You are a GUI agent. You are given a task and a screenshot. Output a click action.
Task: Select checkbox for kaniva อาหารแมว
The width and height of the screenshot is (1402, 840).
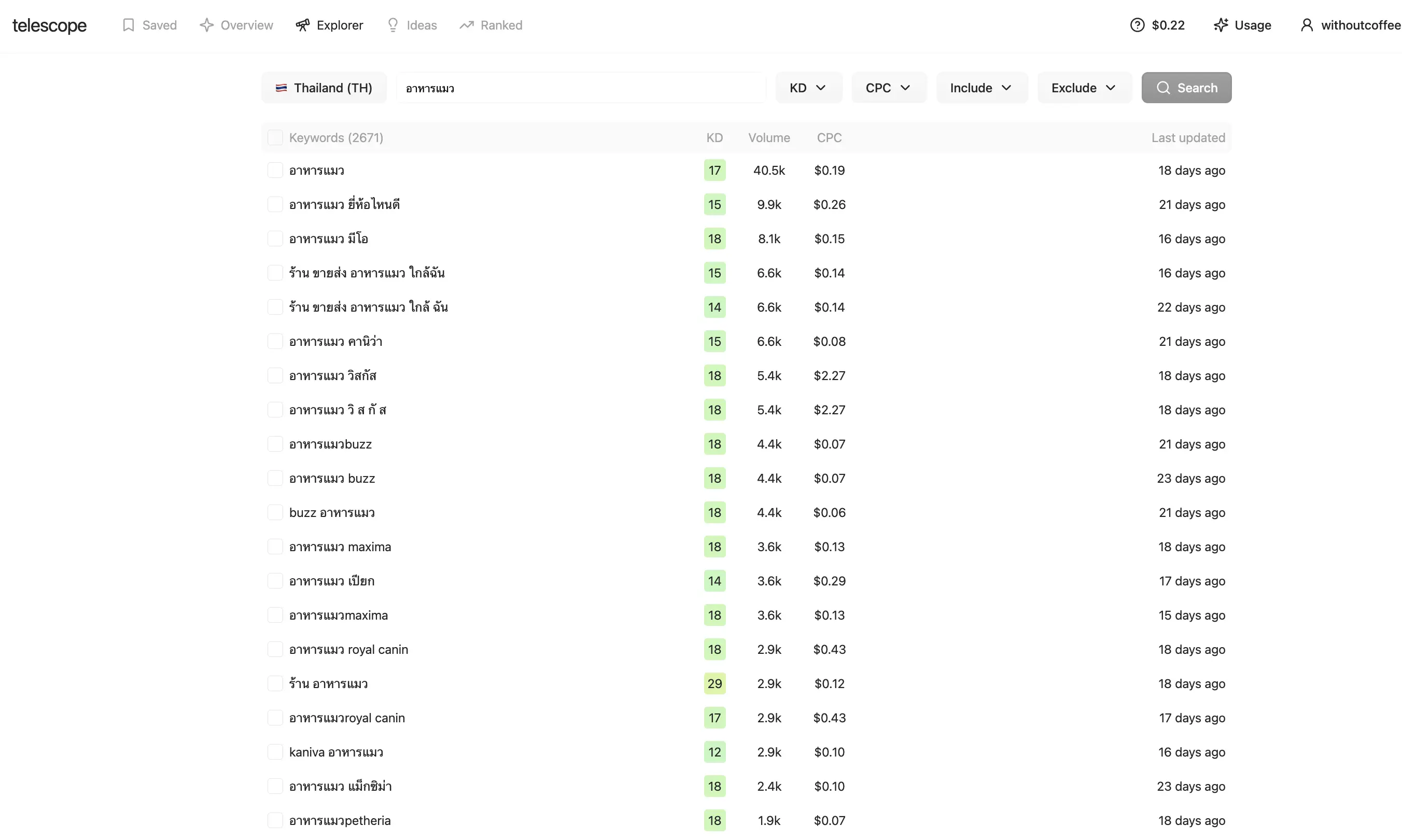[275, 752]
